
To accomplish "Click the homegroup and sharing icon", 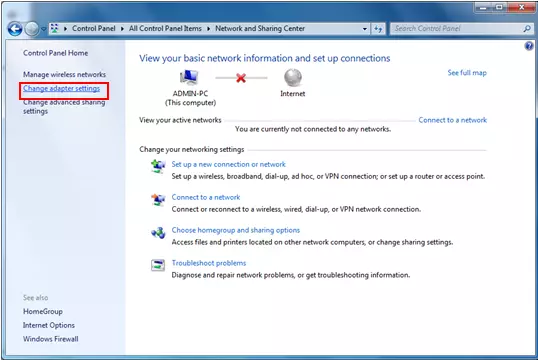I will (x=158, y=233).
